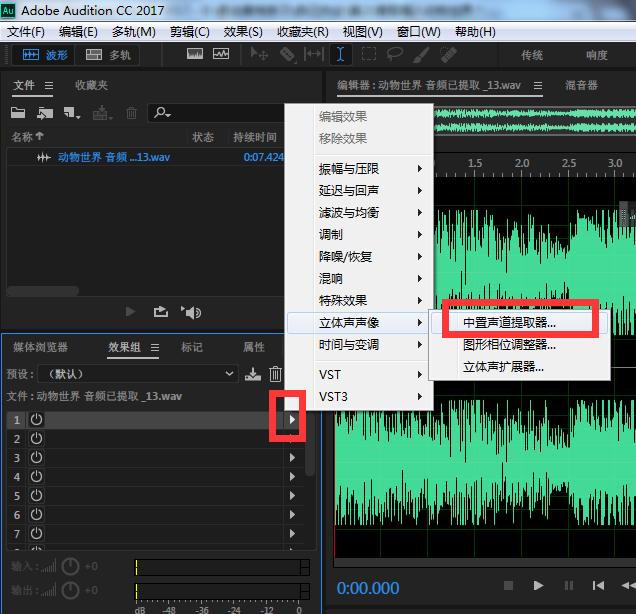The height and width of the screenshot is (614, 636).
Task: Toggle Auto-Play speaker icon in Files panel
Action: pyautogui.click(x=191, y=312)
